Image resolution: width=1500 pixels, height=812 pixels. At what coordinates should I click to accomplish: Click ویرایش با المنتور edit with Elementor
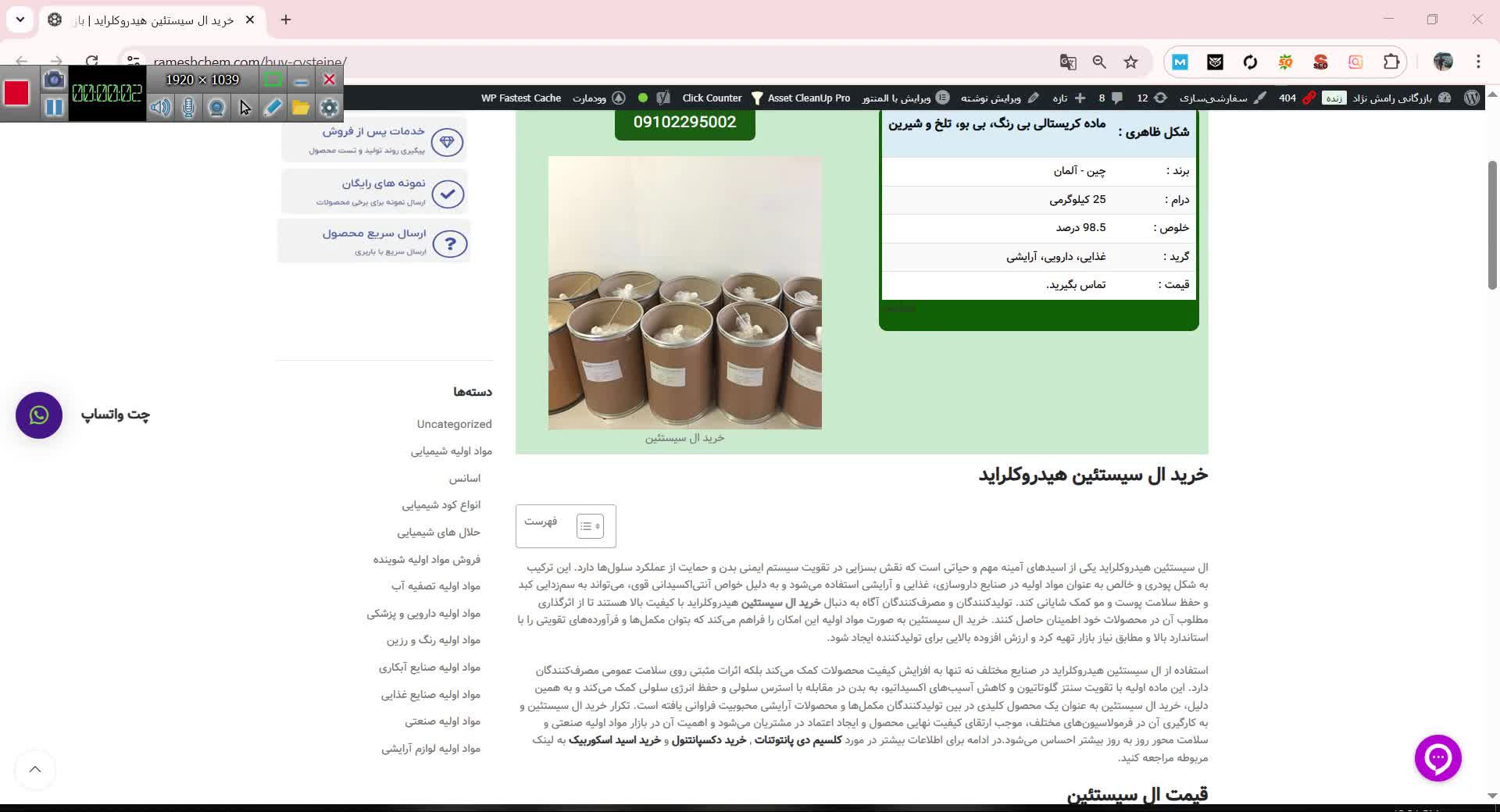(x=905, y=98)
